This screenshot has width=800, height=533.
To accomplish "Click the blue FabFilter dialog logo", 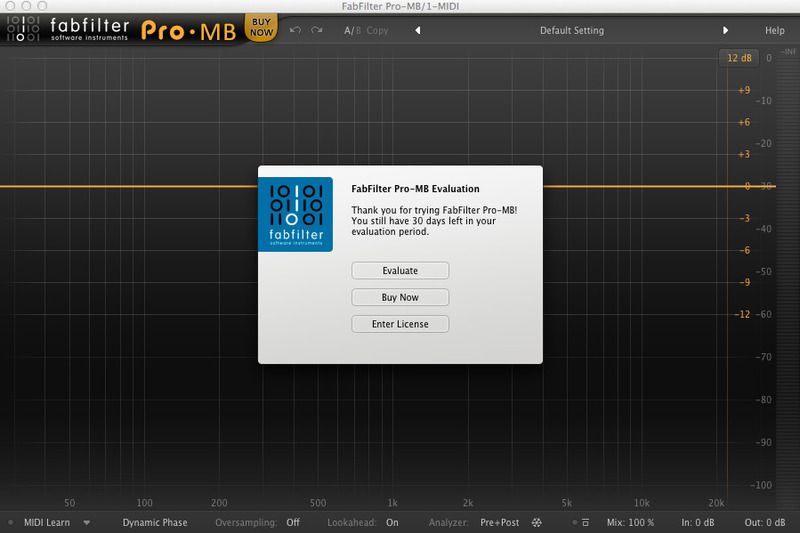I will coord(295,214).
